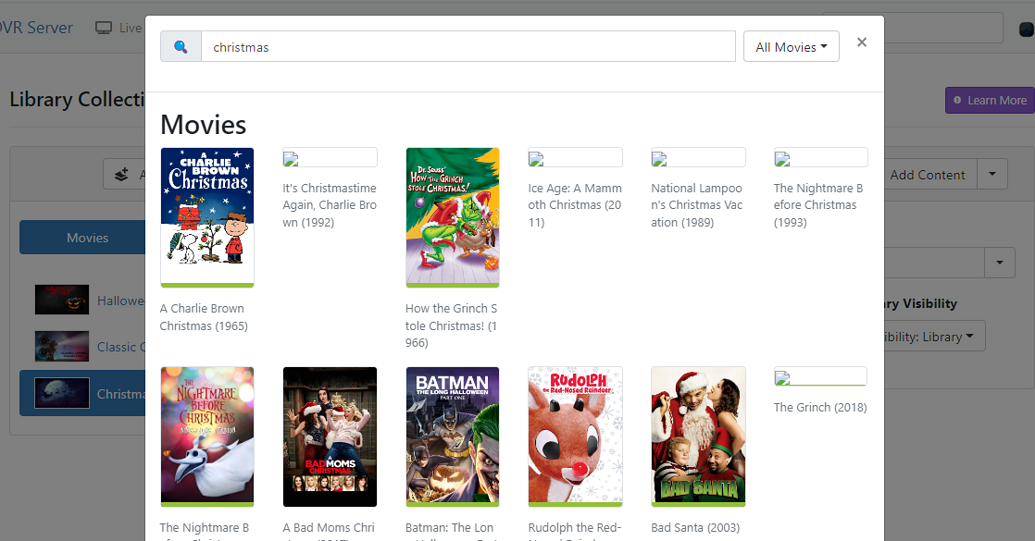Viewport: 1035px width, 541px height.
Task: Click the Live TV monitor icon
Action: click(x=104, y=28)
